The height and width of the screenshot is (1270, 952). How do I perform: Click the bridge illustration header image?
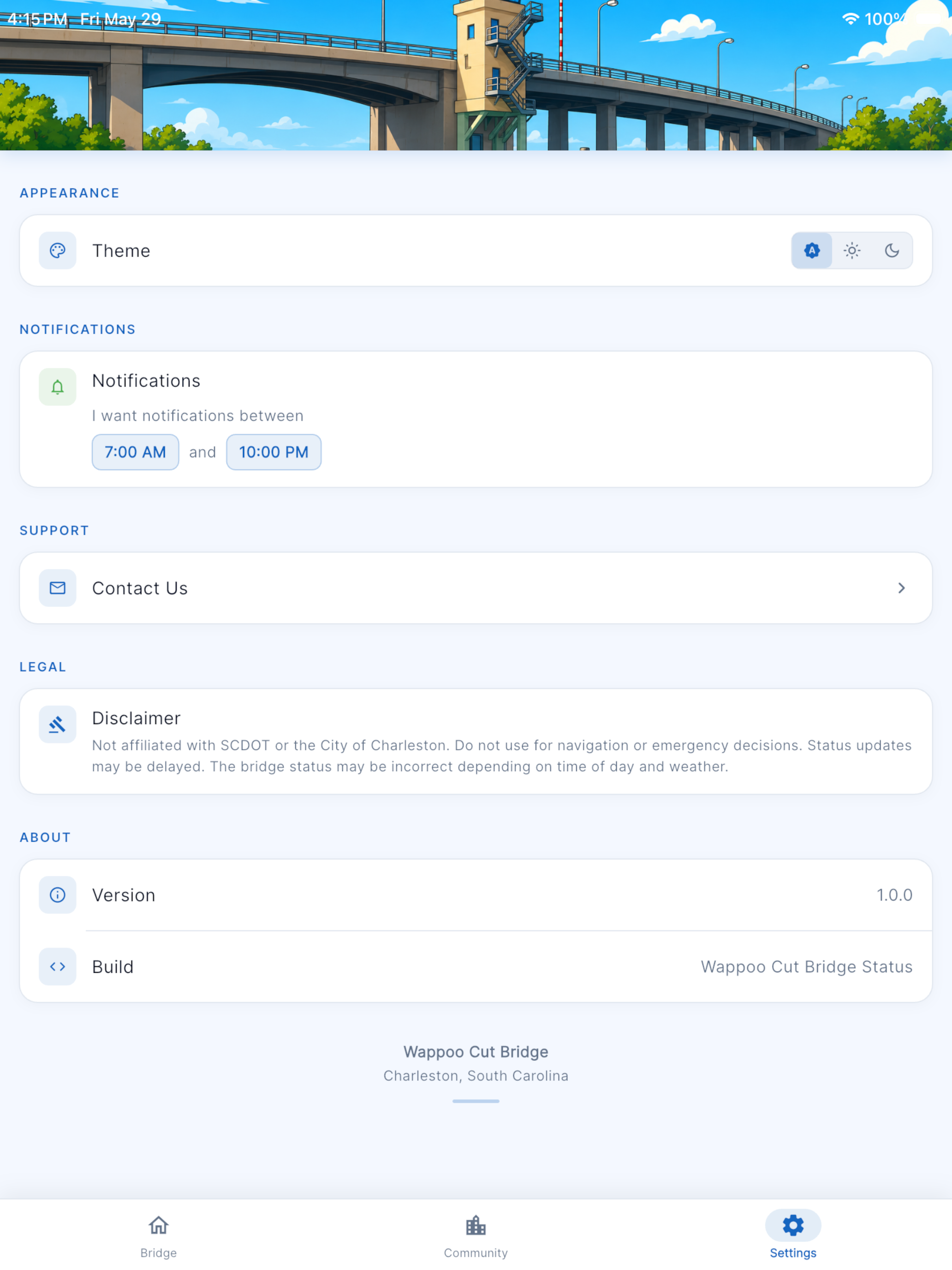click(476, 75)
